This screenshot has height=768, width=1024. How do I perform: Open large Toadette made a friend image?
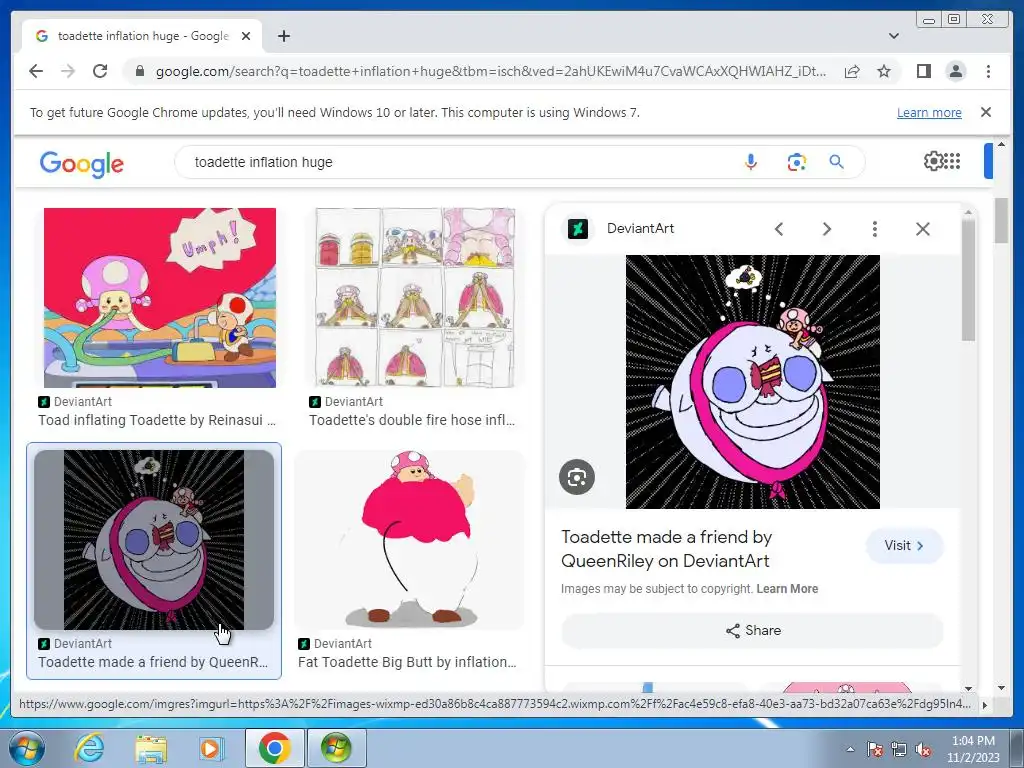point(752,382)
